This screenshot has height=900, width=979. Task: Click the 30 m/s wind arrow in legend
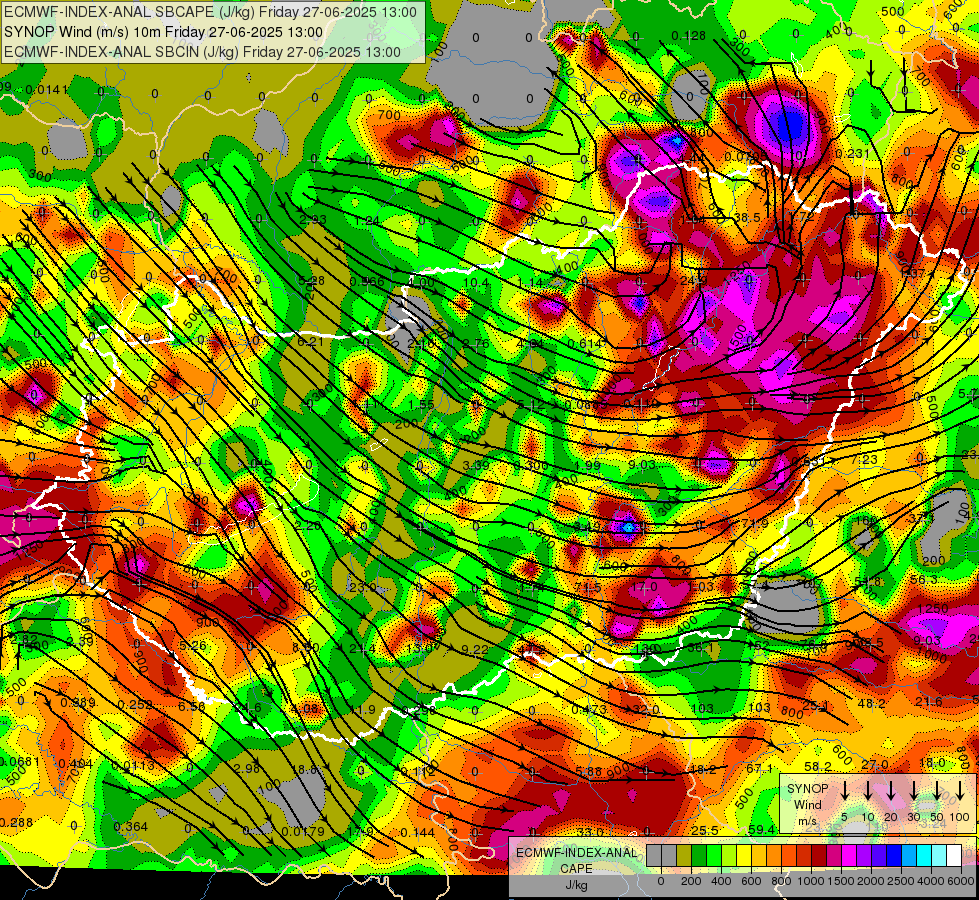coord(913,791)
